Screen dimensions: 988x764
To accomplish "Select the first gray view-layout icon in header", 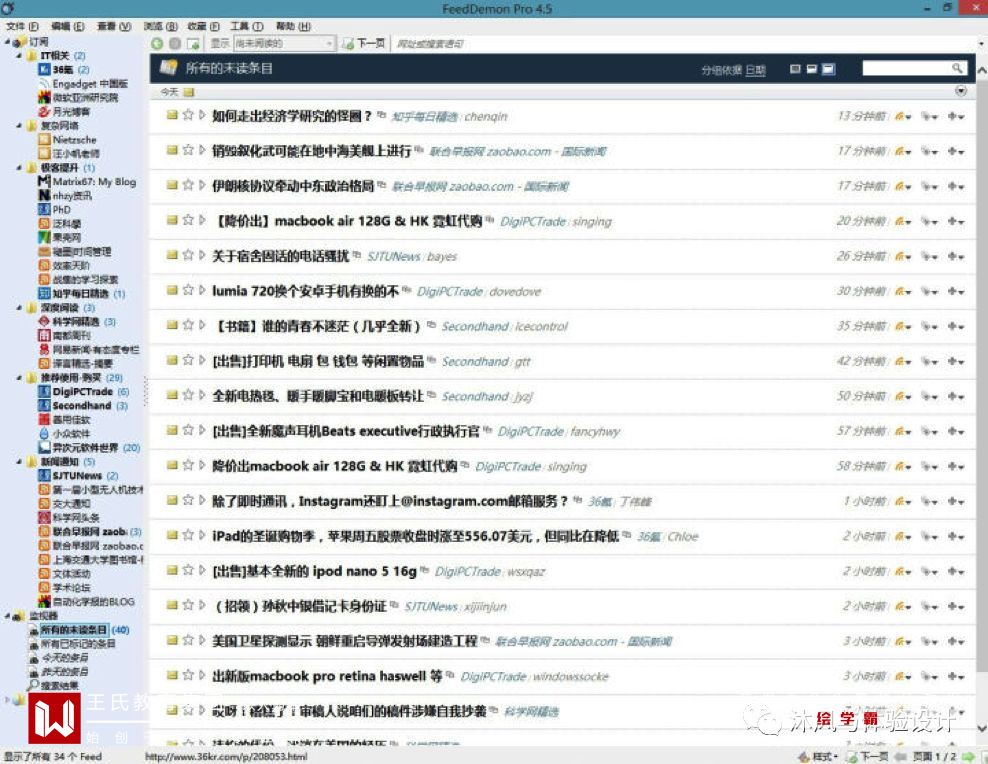I will [795, 69].
